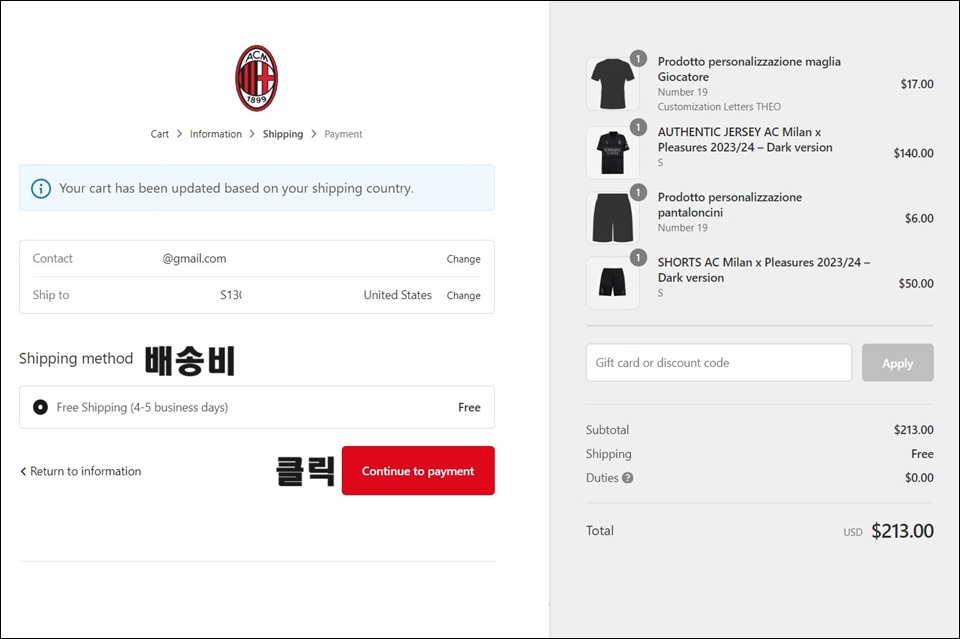Click the USD total $213.00 amount
This screenshot has height=639, width=960.
pyautogui.click(x=902, y=531)
